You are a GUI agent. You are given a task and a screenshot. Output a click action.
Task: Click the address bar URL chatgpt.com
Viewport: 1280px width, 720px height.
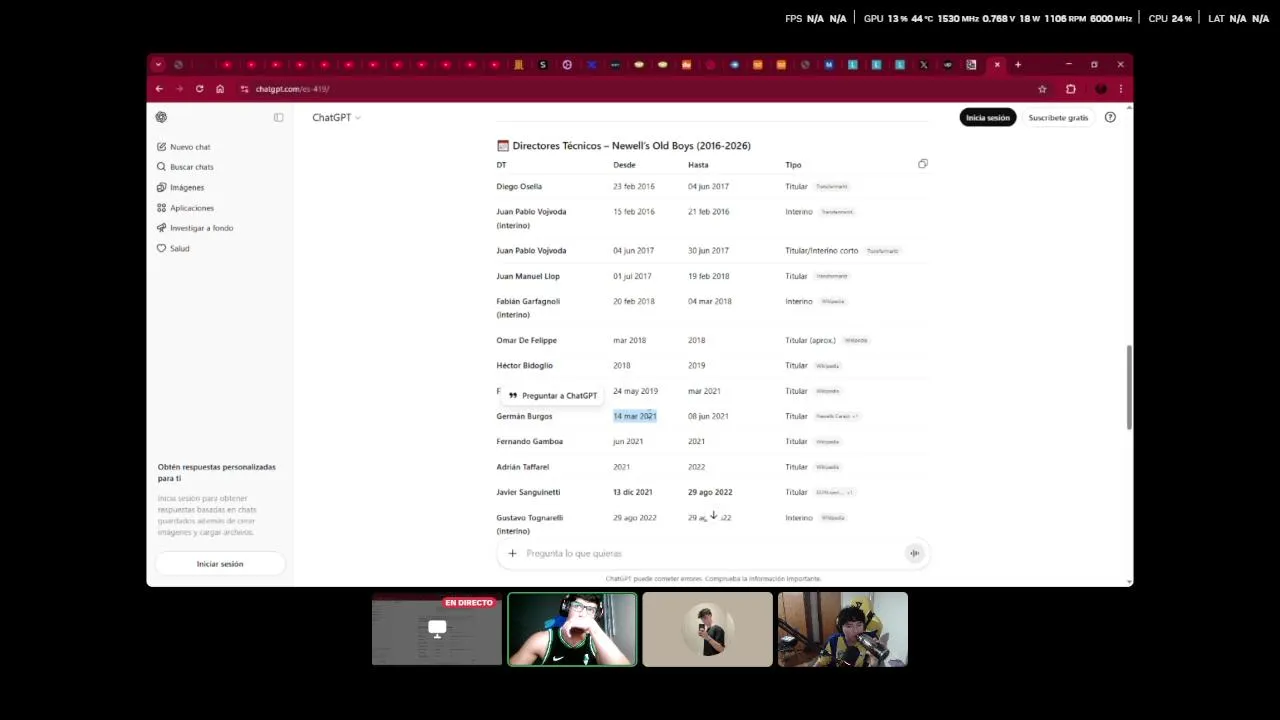tap(292, 89)
